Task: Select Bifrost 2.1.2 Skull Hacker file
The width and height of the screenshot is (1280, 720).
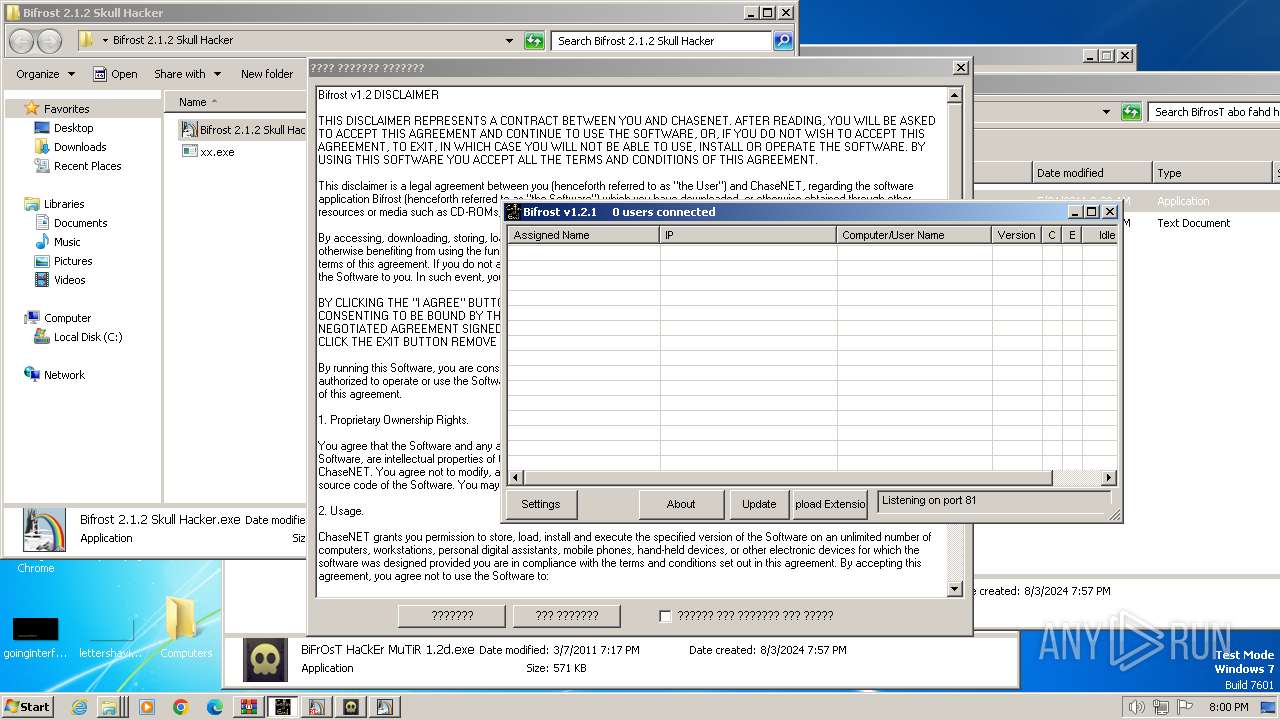Action: click(x=243, y=130)
